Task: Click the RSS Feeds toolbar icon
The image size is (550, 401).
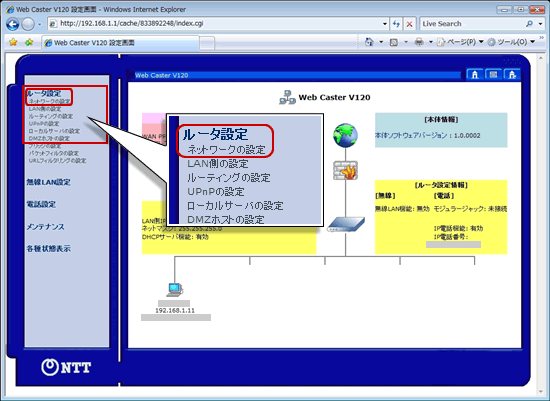Action: 394,42
